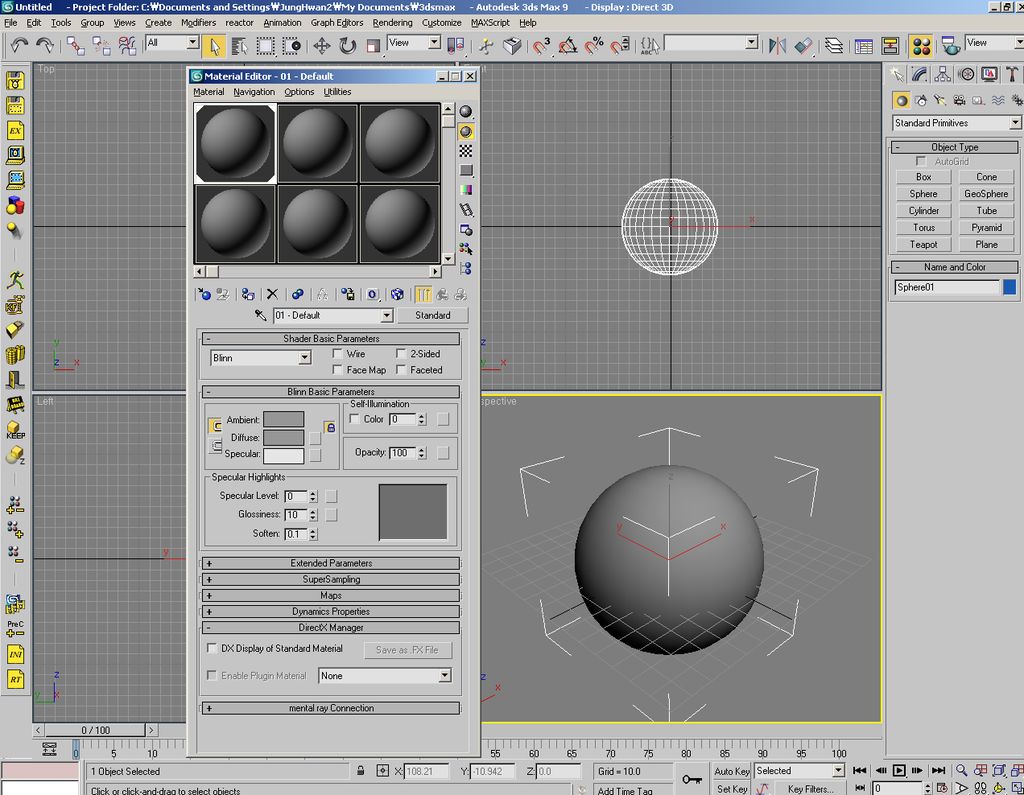Screen dimensions: 1024x795
Task: Open Material Editor from main toolbar
Action: [921, 46]
